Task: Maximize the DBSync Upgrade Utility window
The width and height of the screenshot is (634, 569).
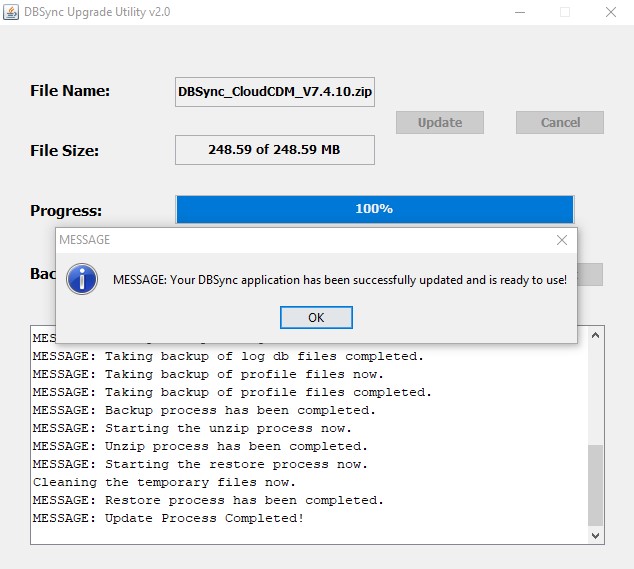Action: coord(565,12)
